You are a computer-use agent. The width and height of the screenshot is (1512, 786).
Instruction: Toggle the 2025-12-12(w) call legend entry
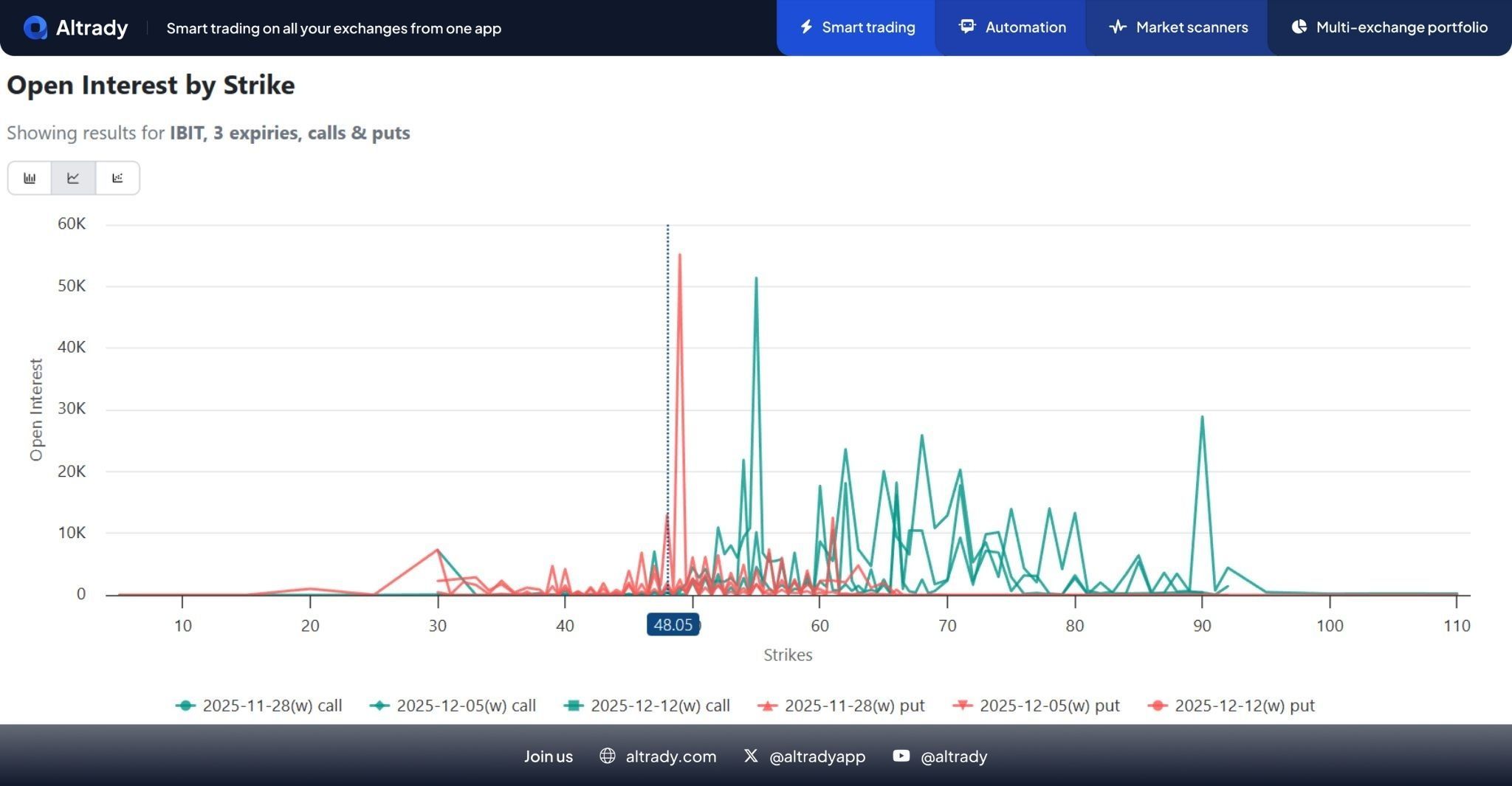[647, 706]
